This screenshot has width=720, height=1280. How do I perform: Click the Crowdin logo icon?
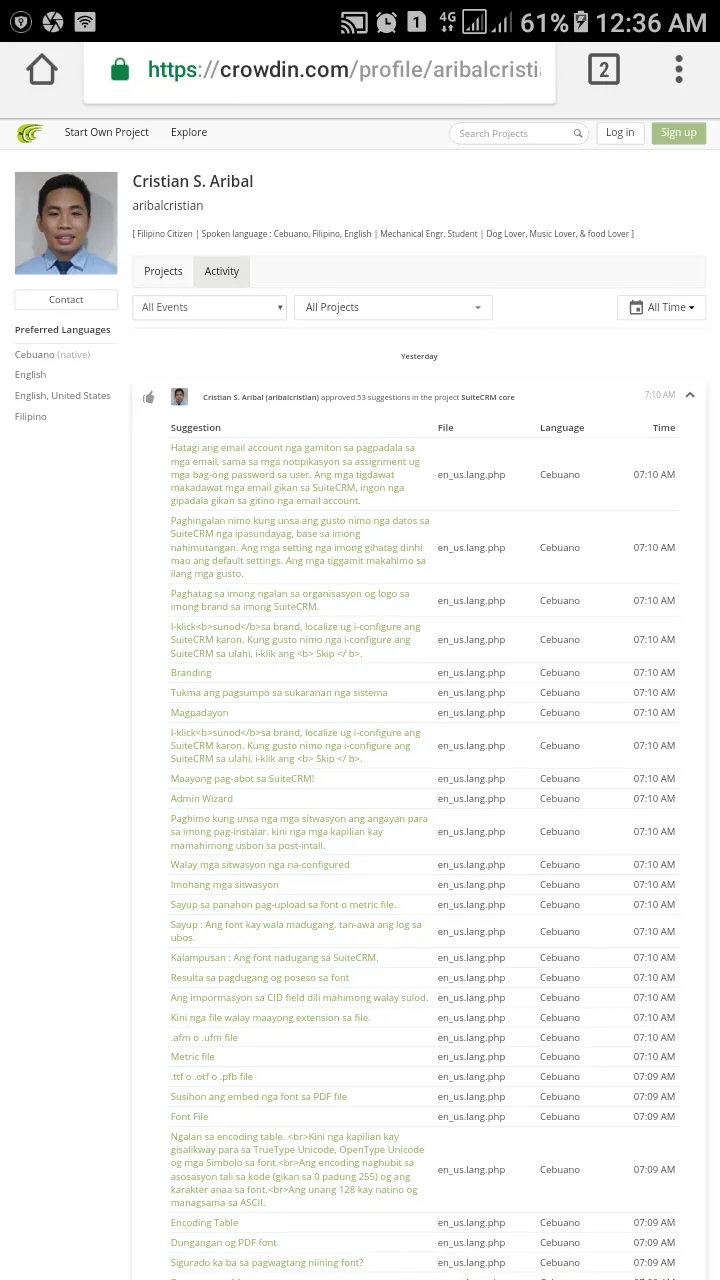pos(30,133)
